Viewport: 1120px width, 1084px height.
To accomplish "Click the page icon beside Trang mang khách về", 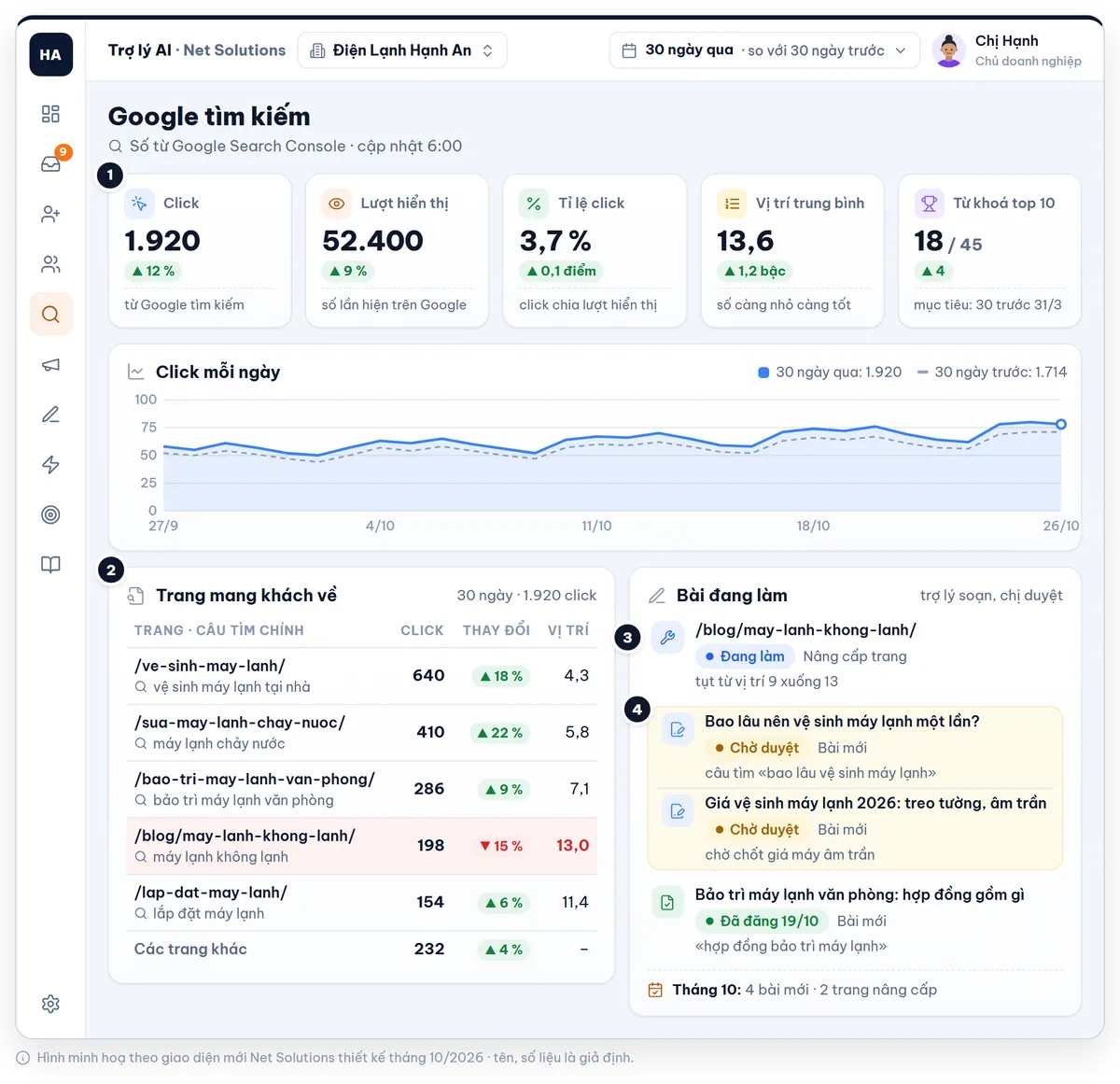I will click(136, 596).
